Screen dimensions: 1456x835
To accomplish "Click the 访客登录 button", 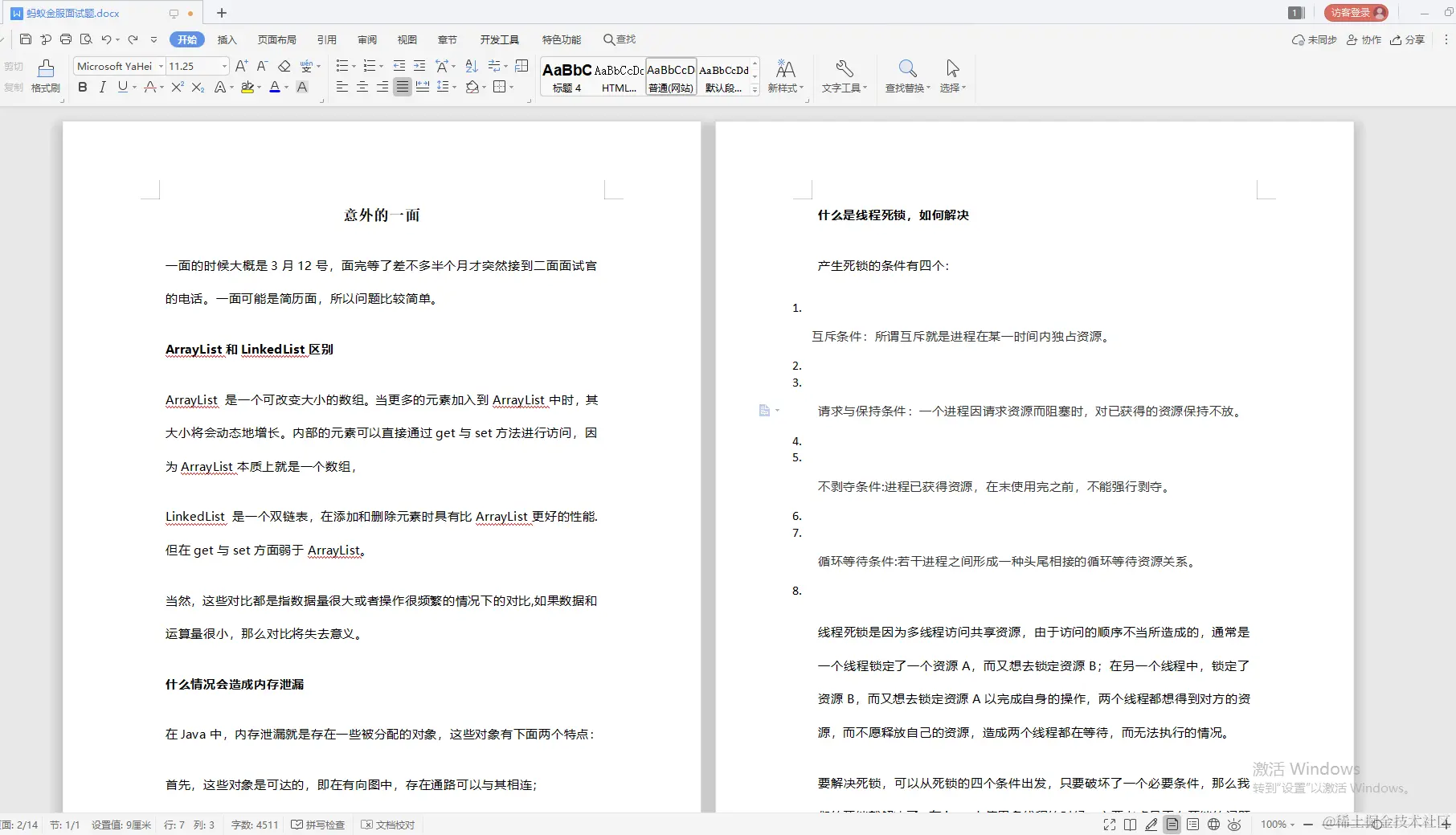I will pos(1355,13).
